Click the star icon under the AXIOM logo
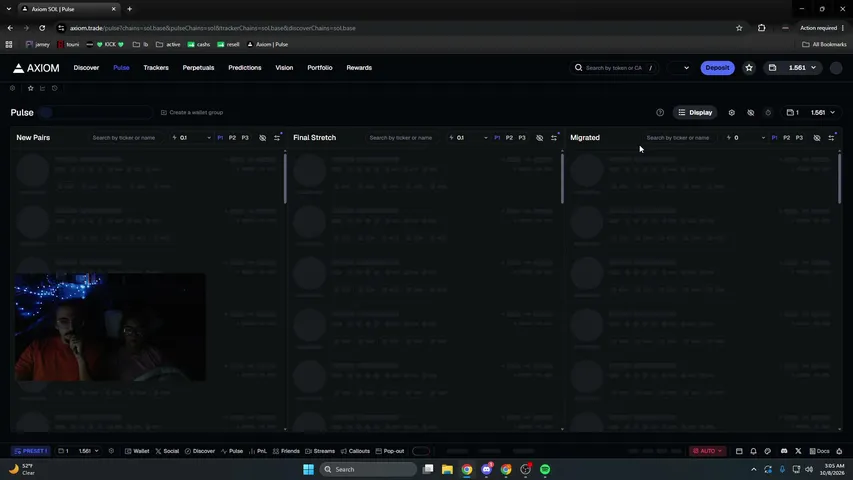The image size is (853, 480). click(30, 88)
